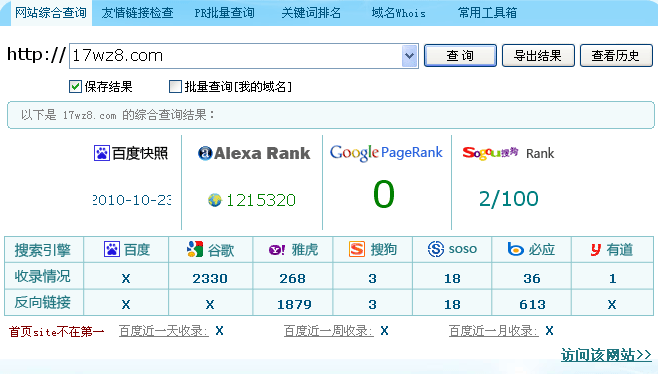Enable the 批量查询[我的域名] checkbox
The image size is (658, 374).
[175, 86]
